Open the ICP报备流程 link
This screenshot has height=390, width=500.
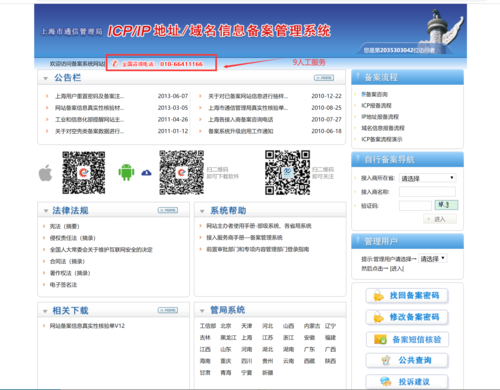point(377,106)
